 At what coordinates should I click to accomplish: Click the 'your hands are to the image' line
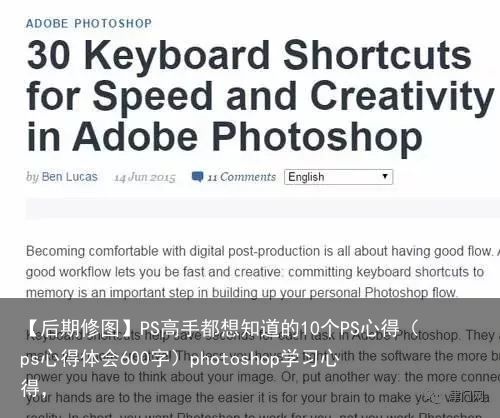[258, 398]
